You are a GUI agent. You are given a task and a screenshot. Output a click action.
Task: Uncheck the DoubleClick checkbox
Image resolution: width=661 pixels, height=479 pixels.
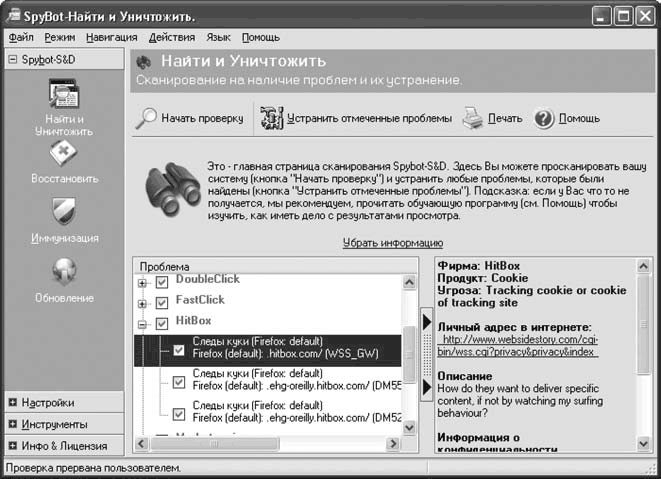(x=162, y=283)
